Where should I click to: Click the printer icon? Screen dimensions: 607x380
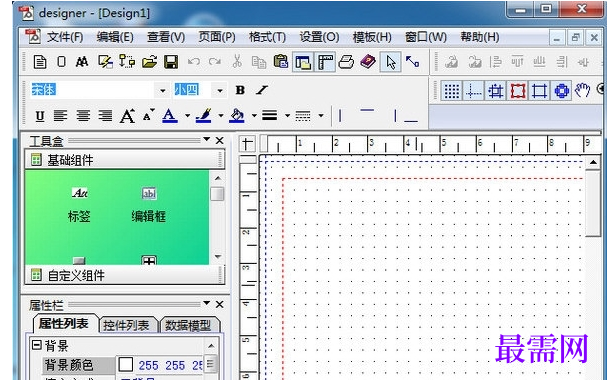coord(346,62)
